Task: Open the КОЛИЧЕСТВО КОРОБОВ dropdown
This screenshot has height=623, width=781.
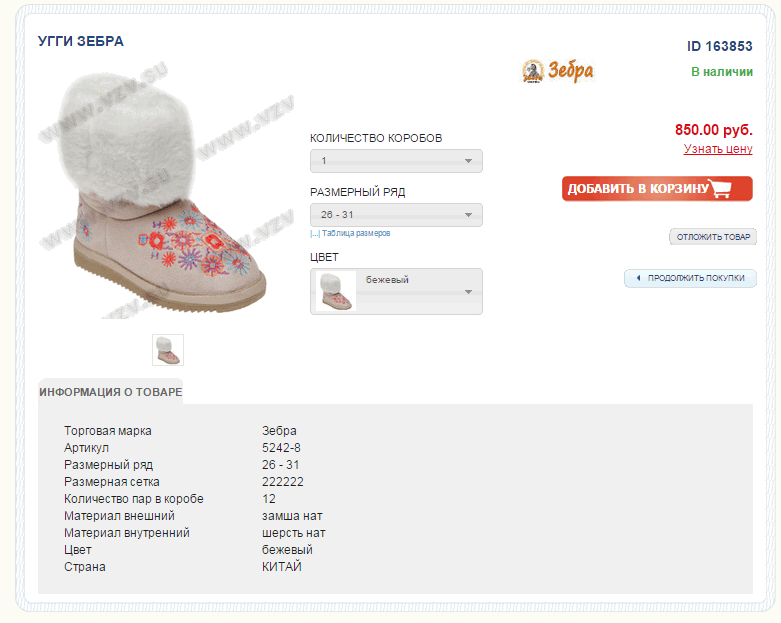Action: 396,161
